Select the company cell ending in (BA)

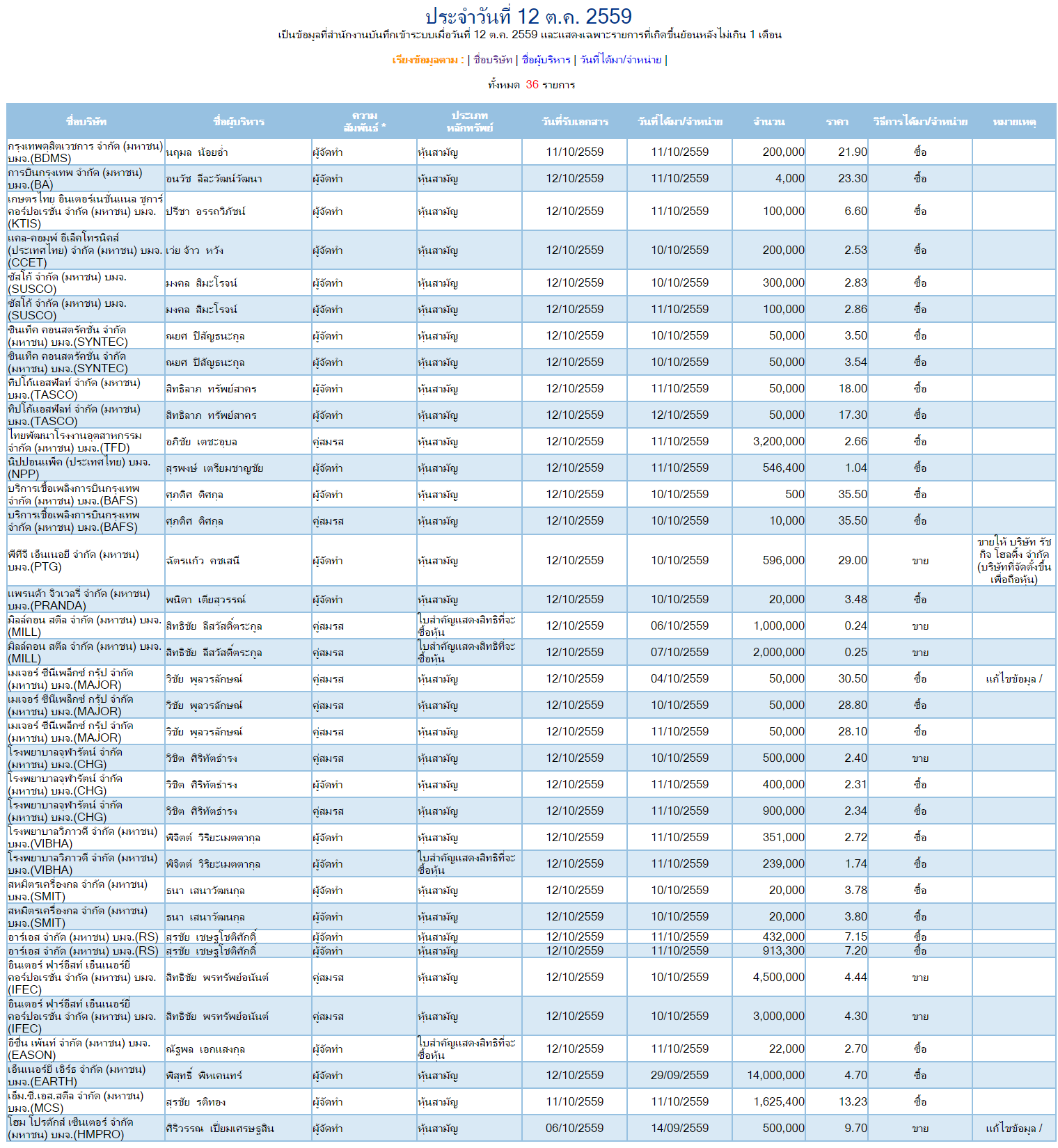[86, 179]
